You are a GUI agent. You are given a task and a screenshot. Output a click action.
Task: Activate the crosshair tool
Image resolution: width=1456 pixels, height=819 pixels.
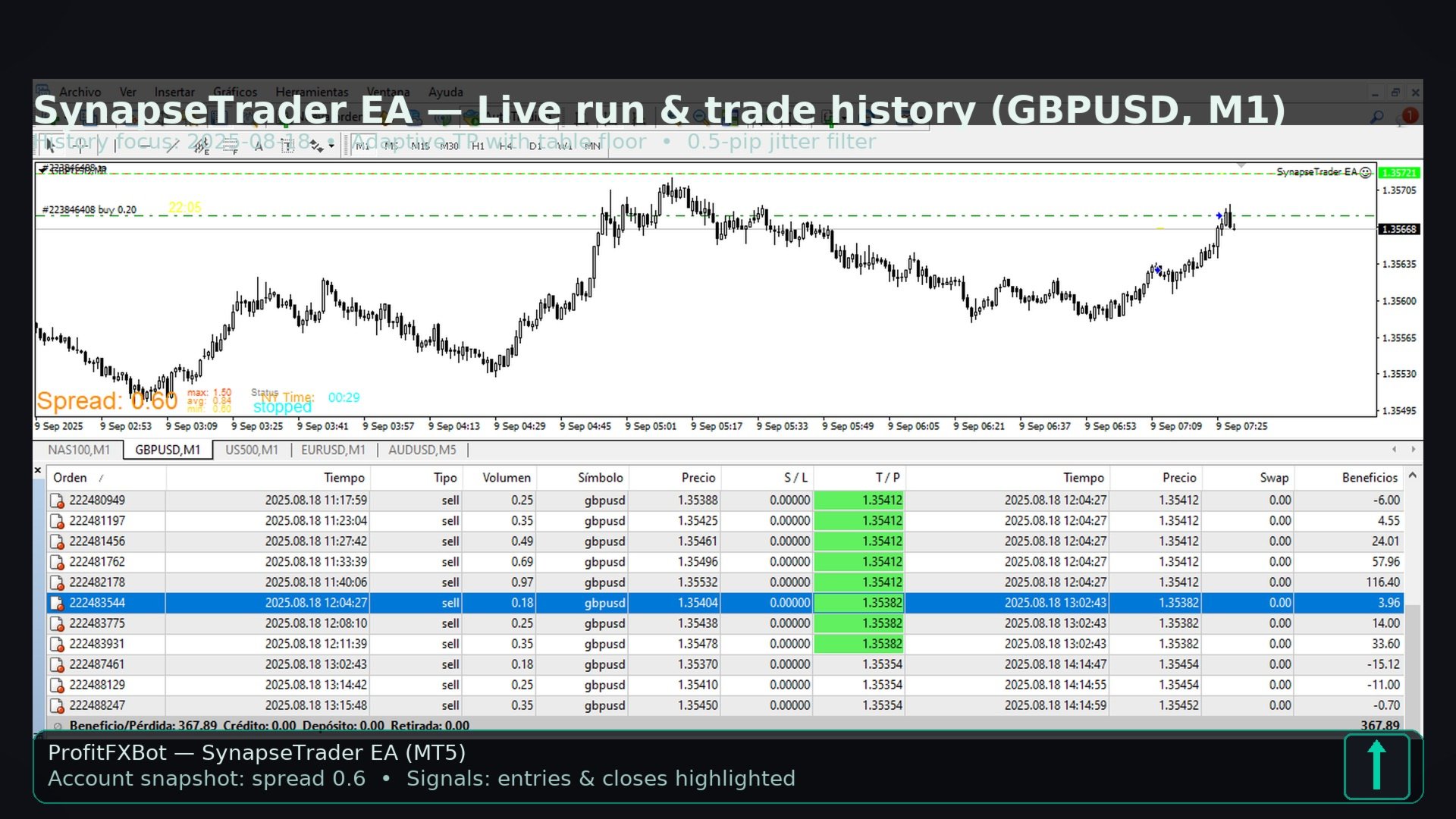click(80, 146)
